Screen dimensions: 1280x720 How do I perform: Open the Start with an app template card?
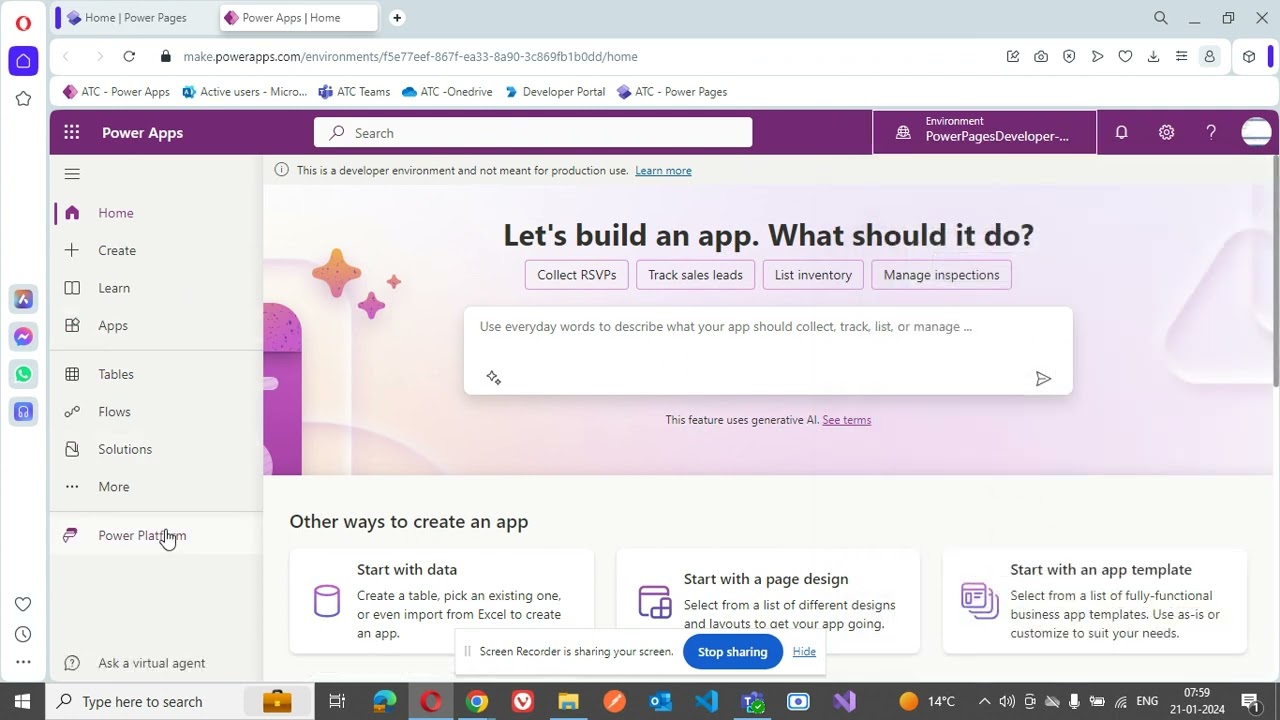coord(1095,600)
